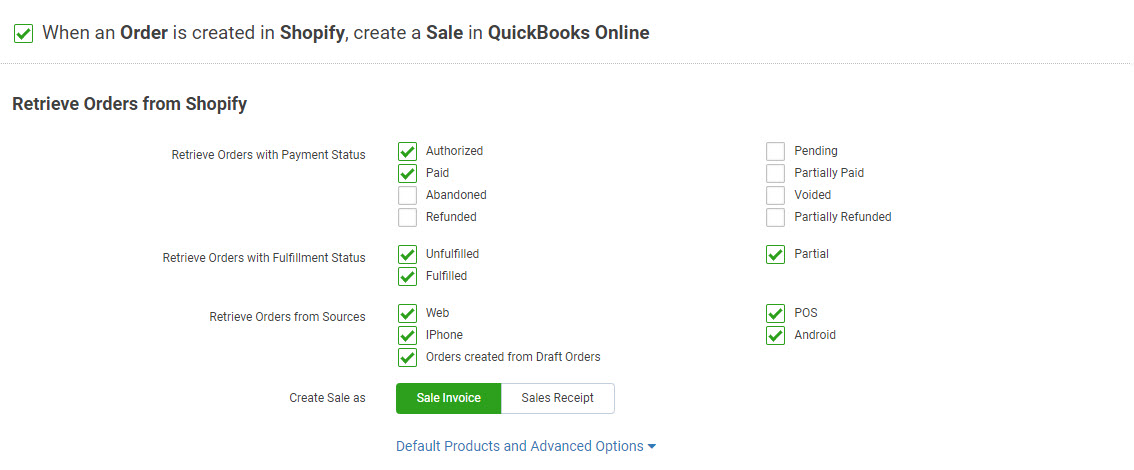
Task: Uncheck the Authorized payment status
Action: (407, 151)
